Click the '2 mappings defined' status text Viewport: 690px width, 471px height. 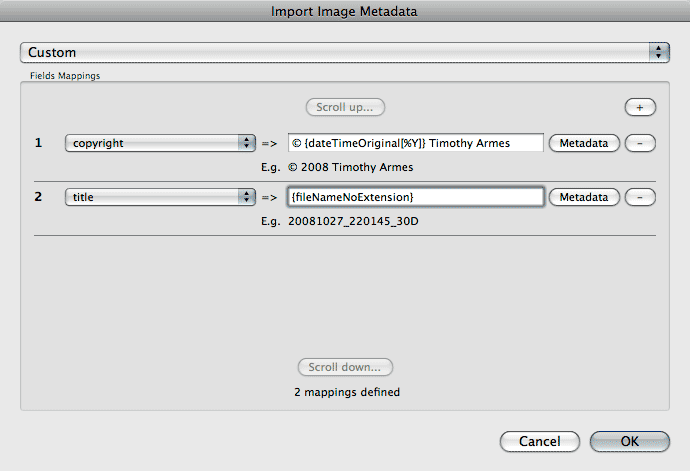[x=347, y=392]
